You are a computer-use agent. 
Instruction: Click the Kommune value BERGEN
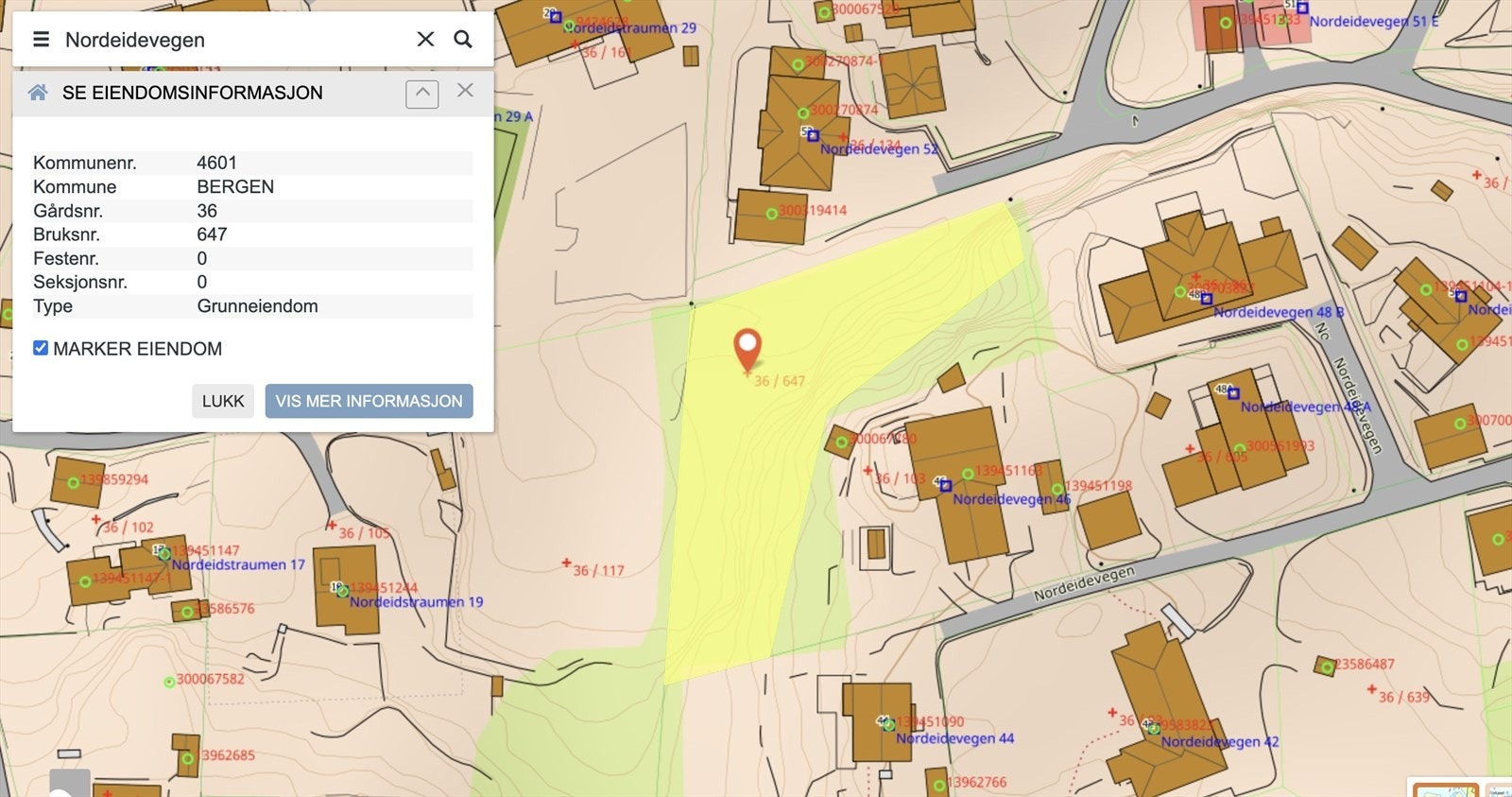235,187
